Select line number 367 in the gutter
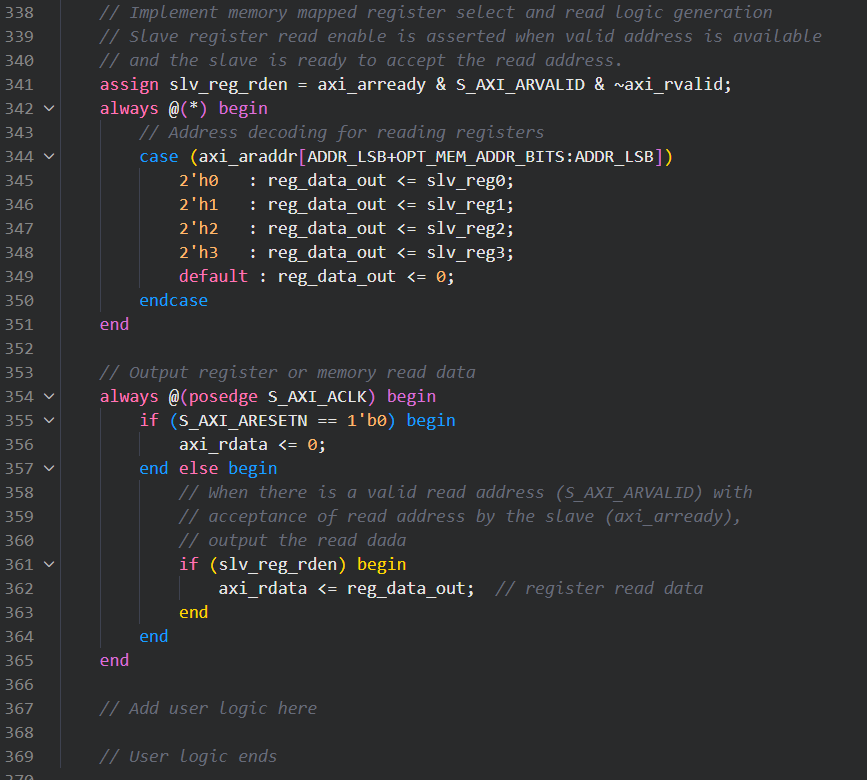Viewport: 867px width, 780px height. click(x=19, y=708)
